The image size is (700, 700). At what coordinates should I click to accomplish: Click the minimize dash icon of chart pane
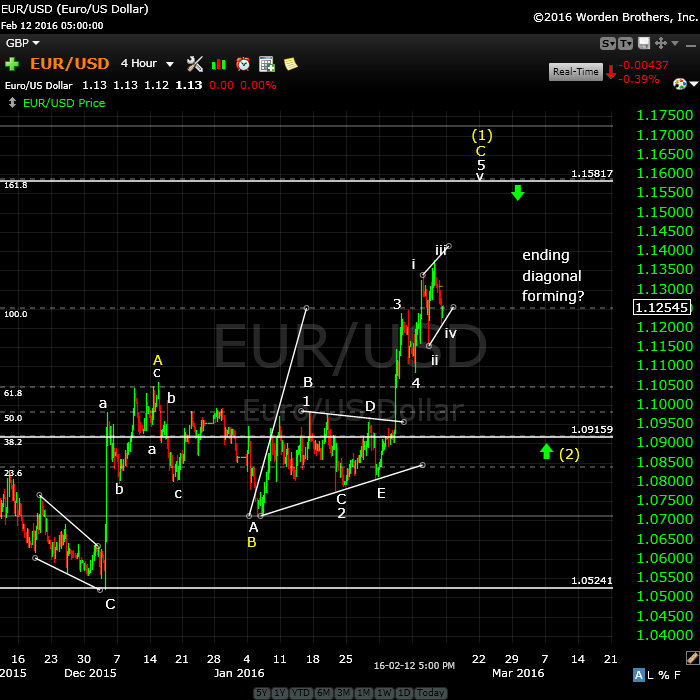pos(691,46)
